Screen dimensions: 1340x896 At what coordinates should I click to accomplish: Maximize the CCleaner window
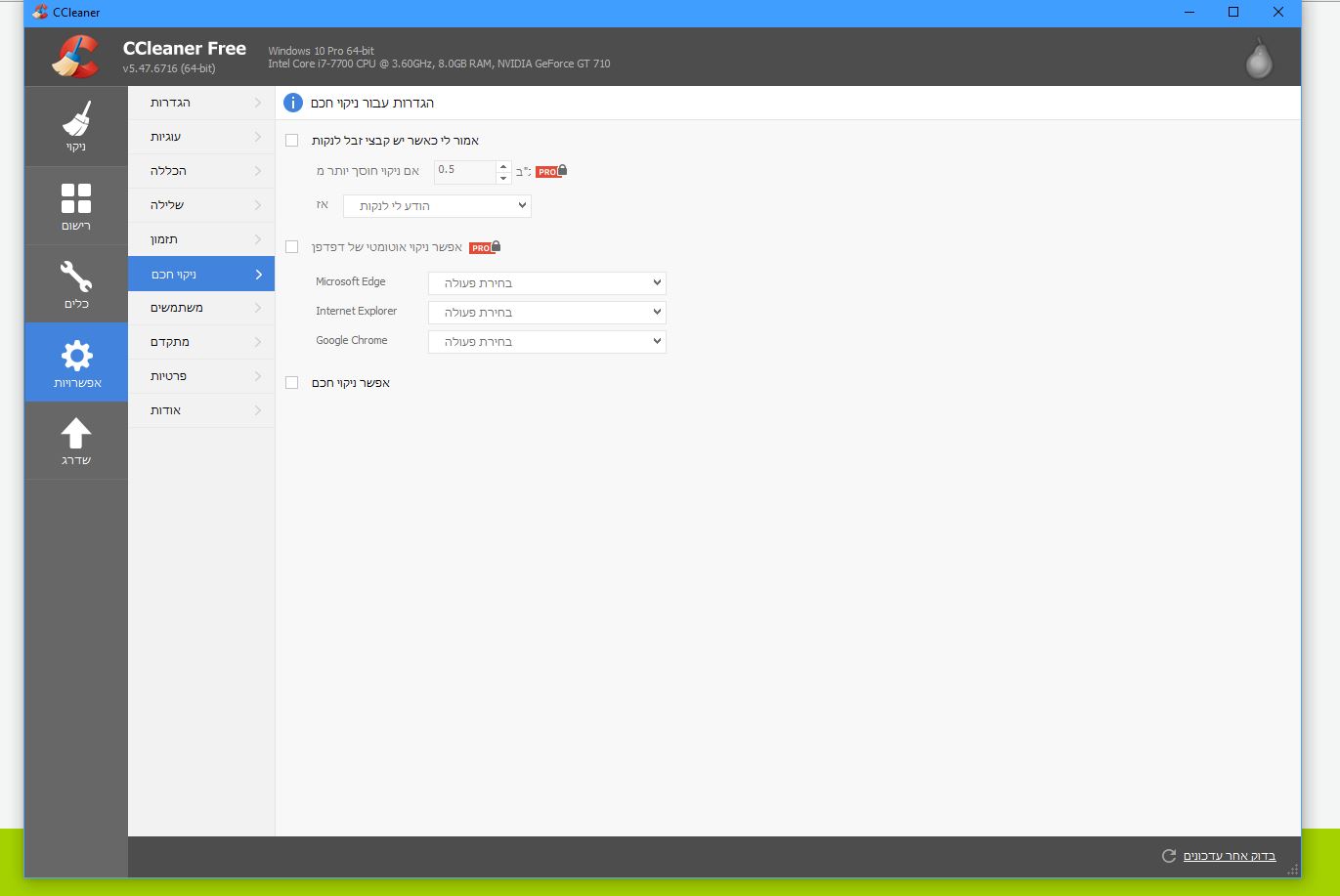pyautogui.click(x=1233, y=13)
